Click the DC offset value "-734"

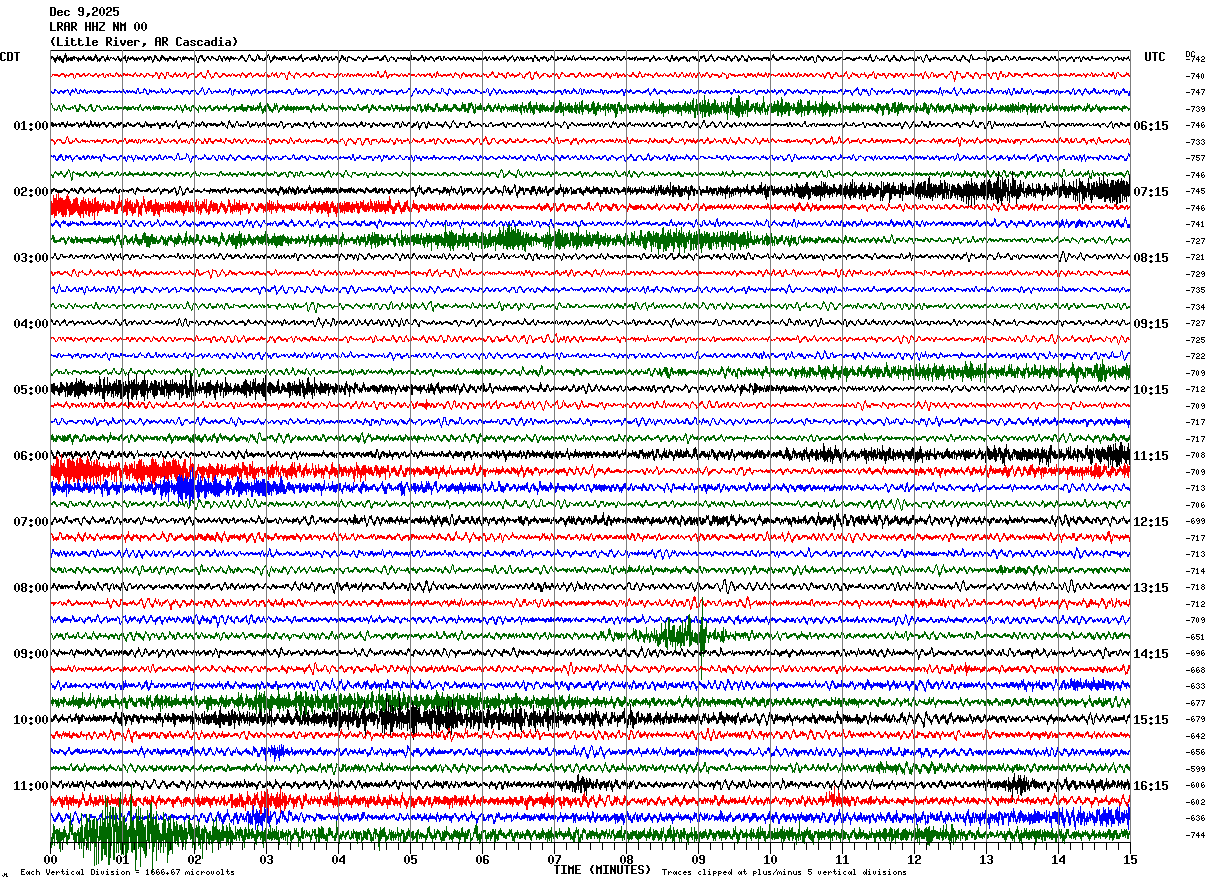(1195, 307)
